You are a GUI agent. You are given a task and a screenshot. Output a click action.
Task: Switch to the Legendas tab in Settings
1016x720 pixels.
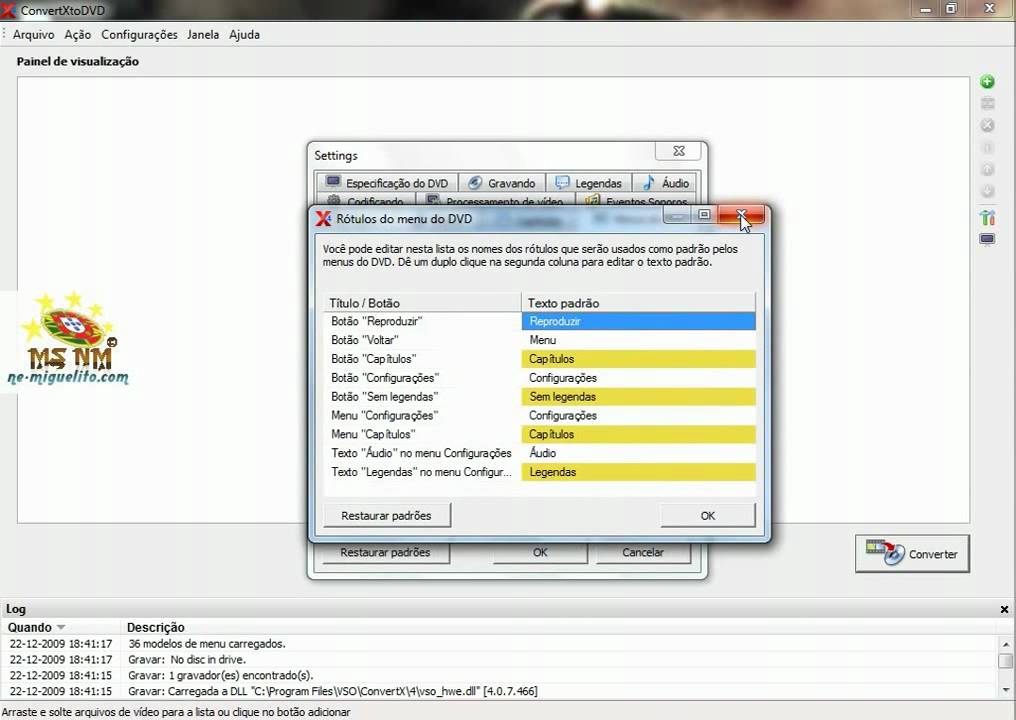click(x=589, y=183)
